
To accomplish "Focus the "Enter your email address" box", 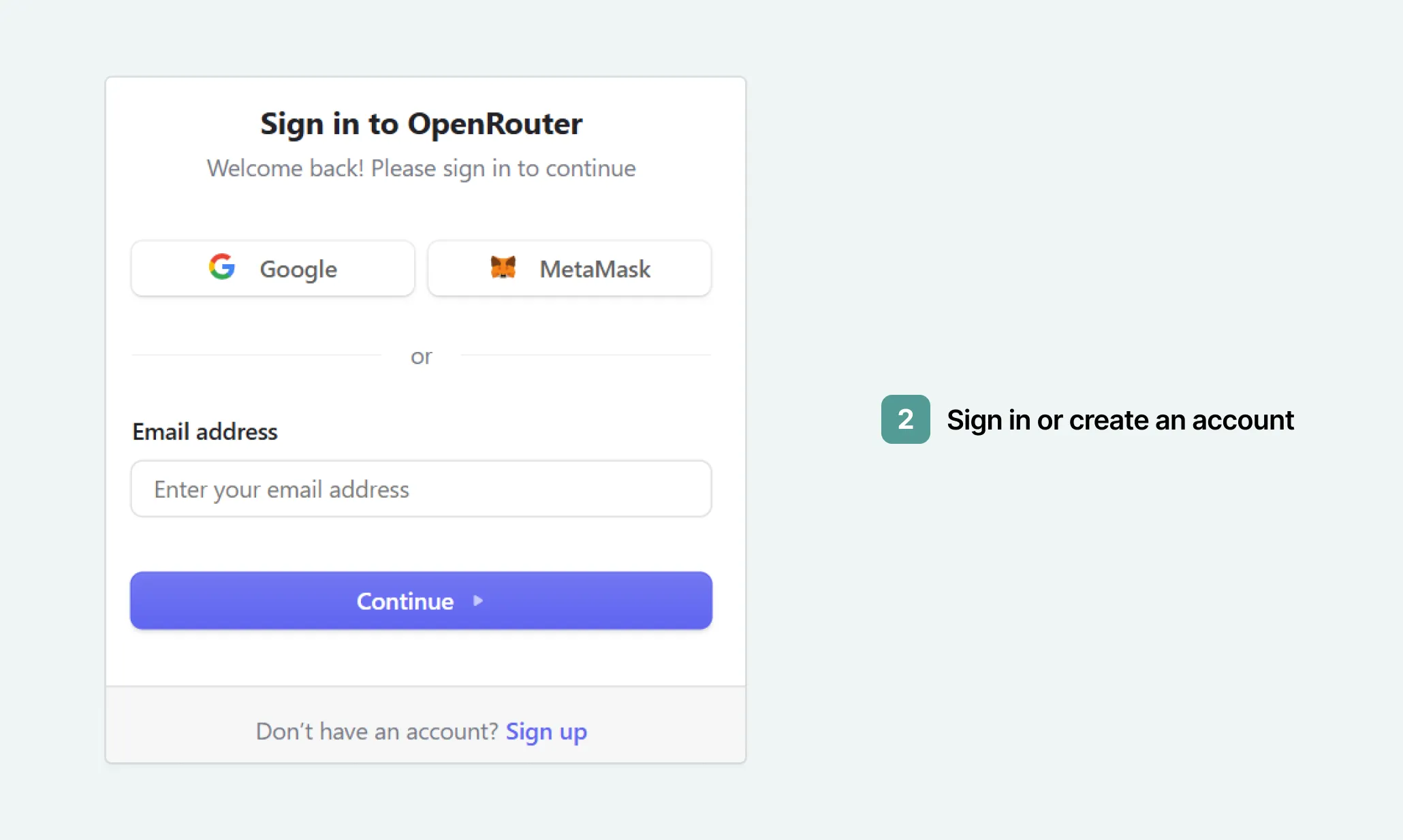I will [421, 489].
